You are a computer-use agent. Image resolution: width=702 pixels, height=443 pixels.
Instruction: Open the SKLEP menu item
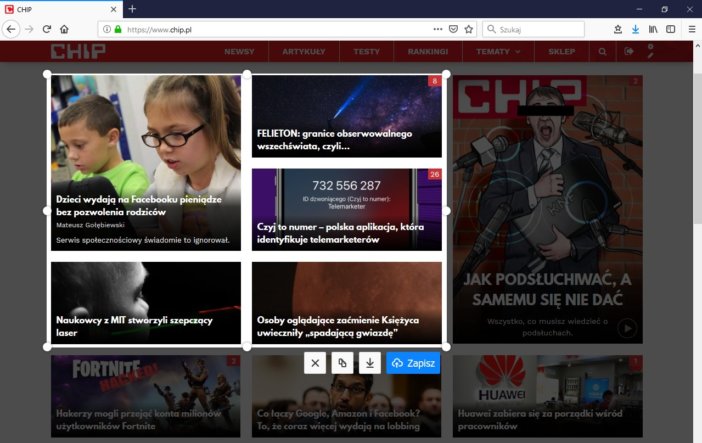point(561,52)
